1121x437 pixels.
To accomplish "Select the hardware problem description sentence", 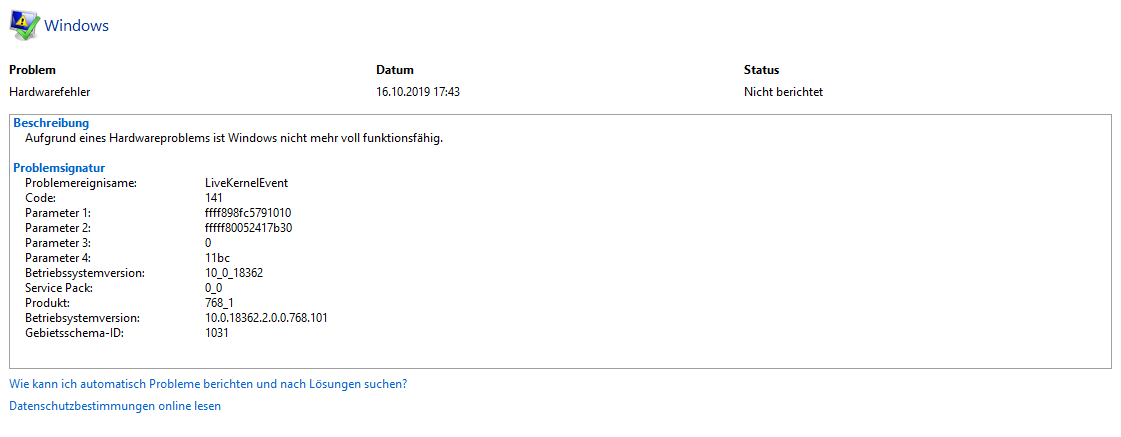I will pyautogui.click(x=234, y=138).
